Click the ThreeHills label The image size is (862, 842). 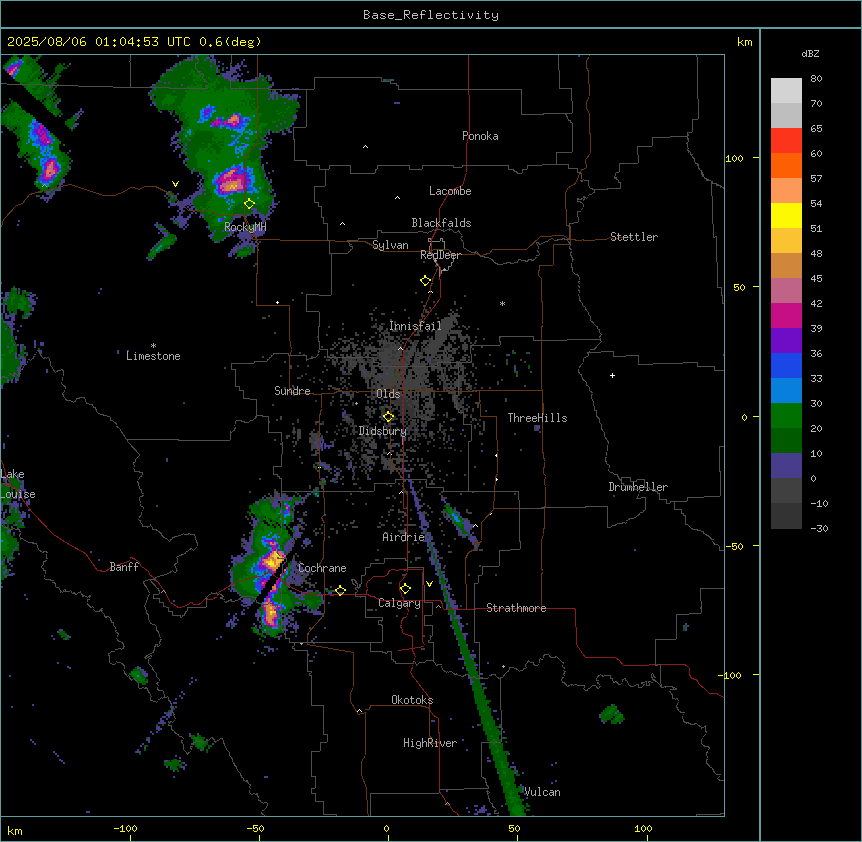pyautogui.click(x=537, y=418)
